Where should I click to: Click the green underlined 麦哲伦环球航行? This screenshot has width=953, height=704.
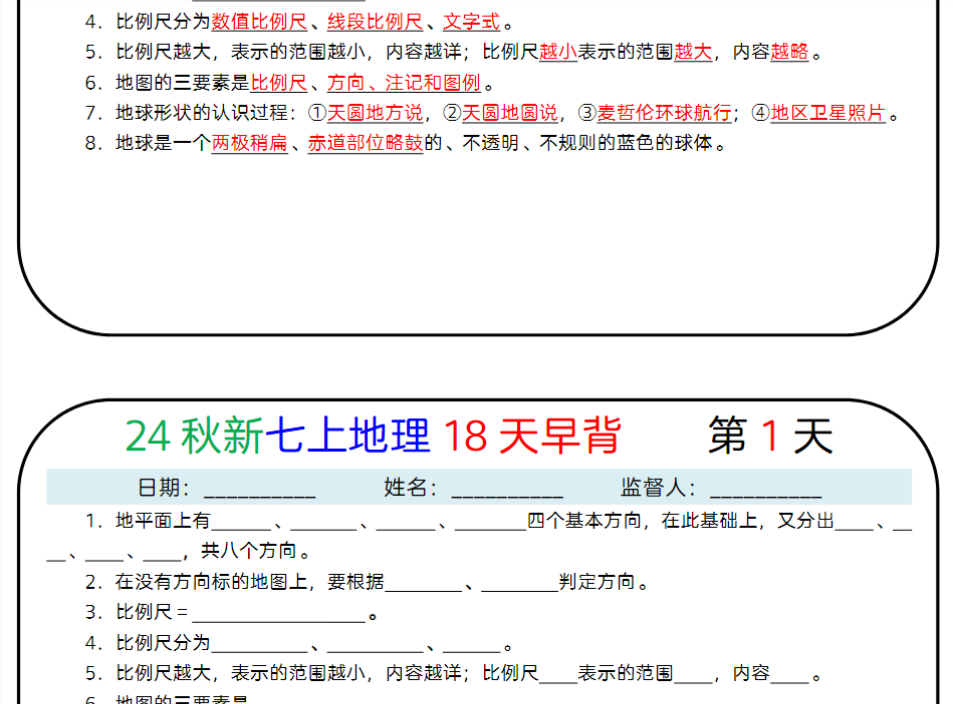[655, 113]
